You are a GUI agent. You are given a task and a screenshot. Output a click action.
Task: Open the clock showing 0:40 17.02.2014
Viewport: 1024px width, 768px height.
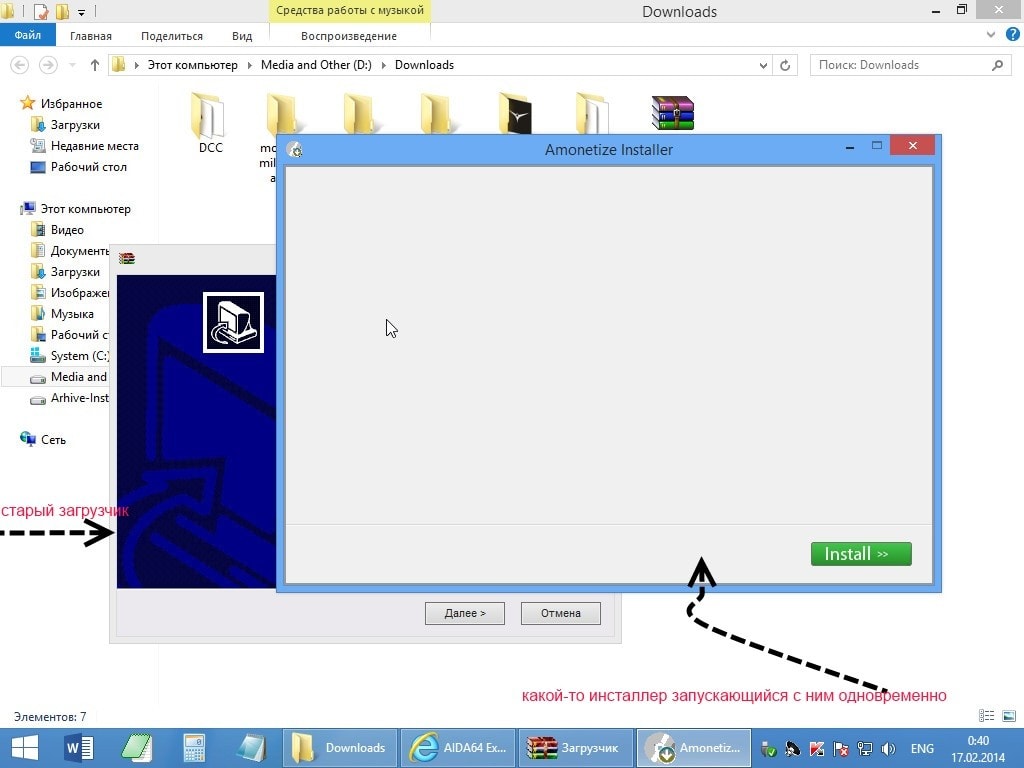pos(978,749)
